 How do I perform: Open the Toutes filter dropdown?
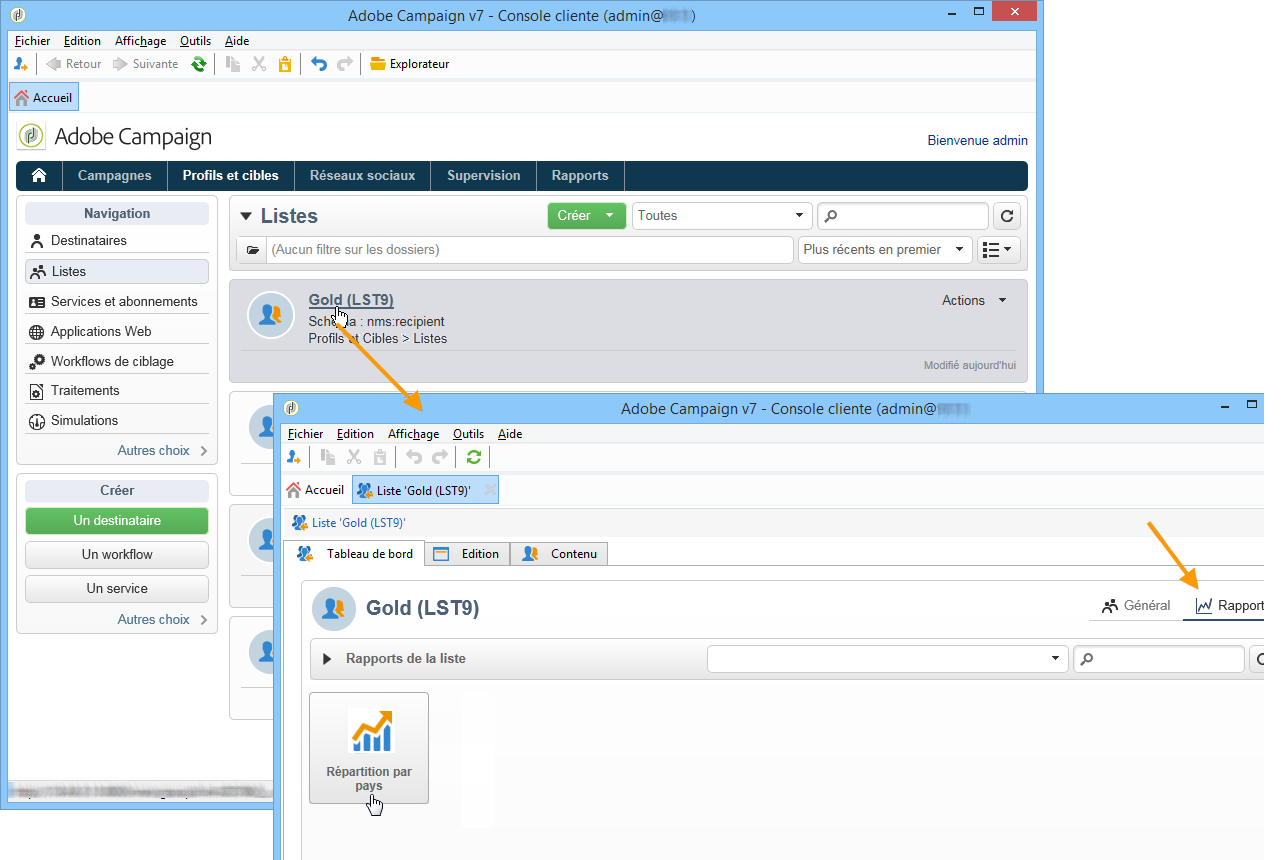click(x=721, y=216)
